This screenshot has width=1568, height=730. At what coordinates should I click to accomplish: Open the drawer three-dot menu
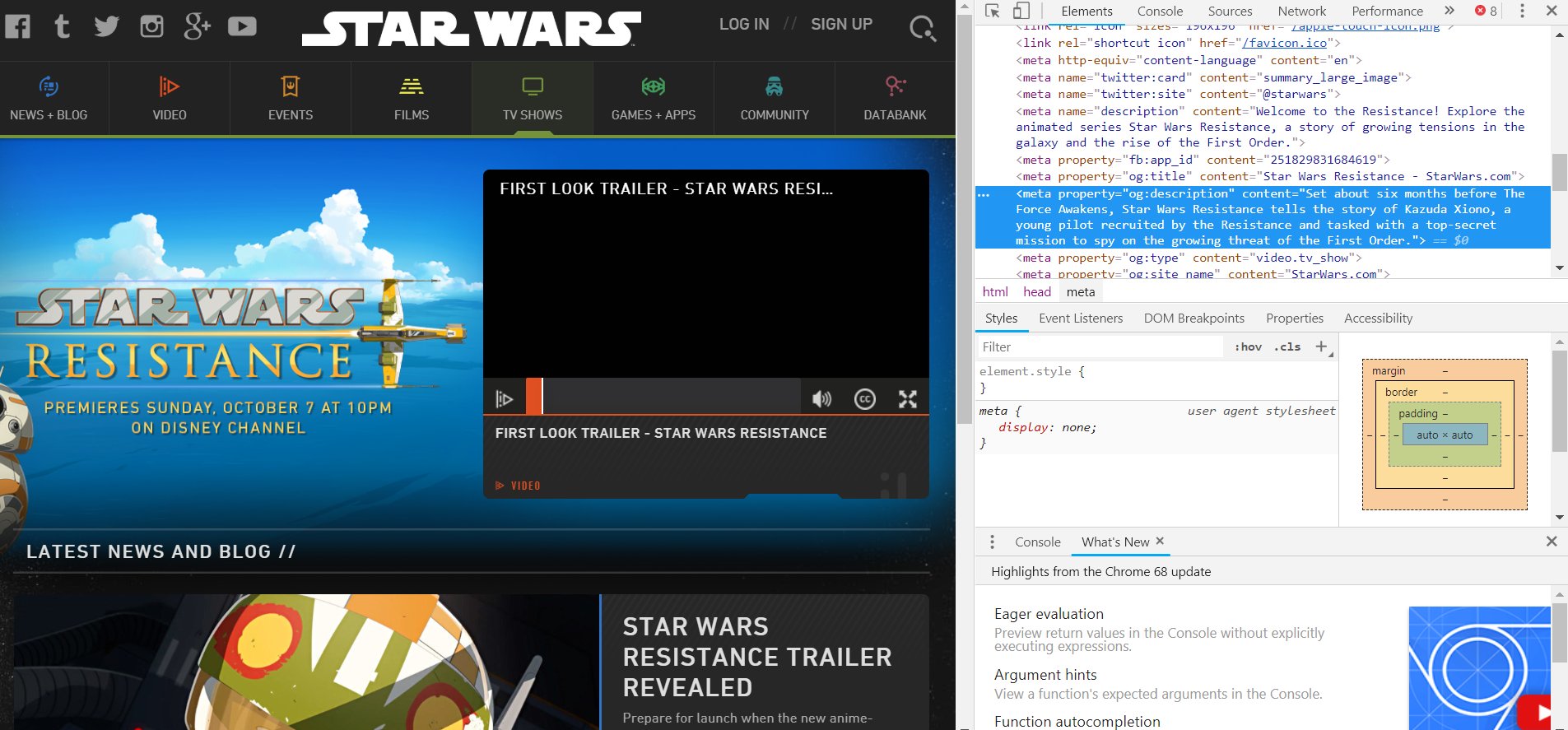(x=992, y=542)
